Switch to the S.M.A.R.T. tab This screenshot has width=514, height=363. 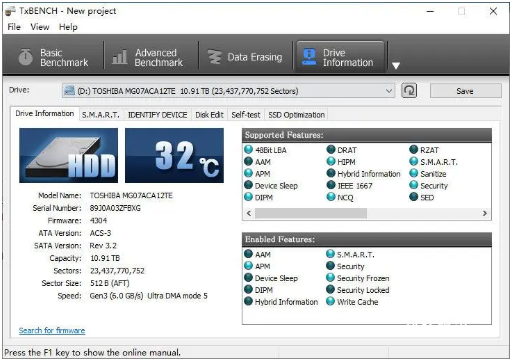click(101, 115)
